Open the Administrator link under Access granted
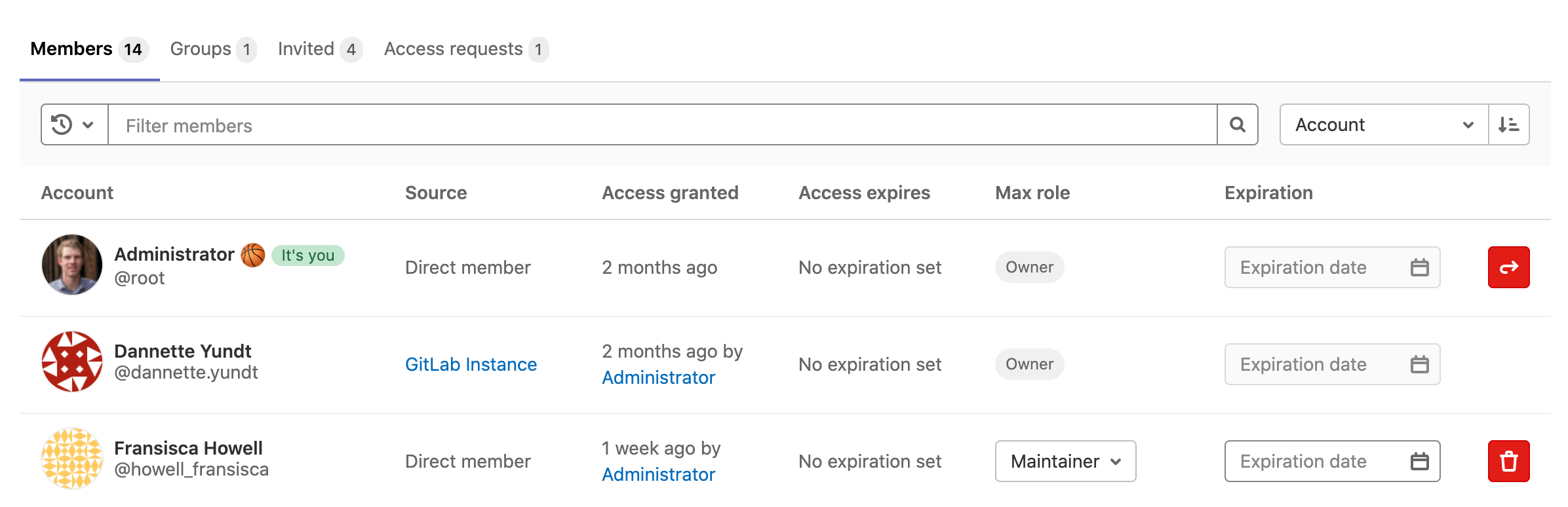 point(658,377)
